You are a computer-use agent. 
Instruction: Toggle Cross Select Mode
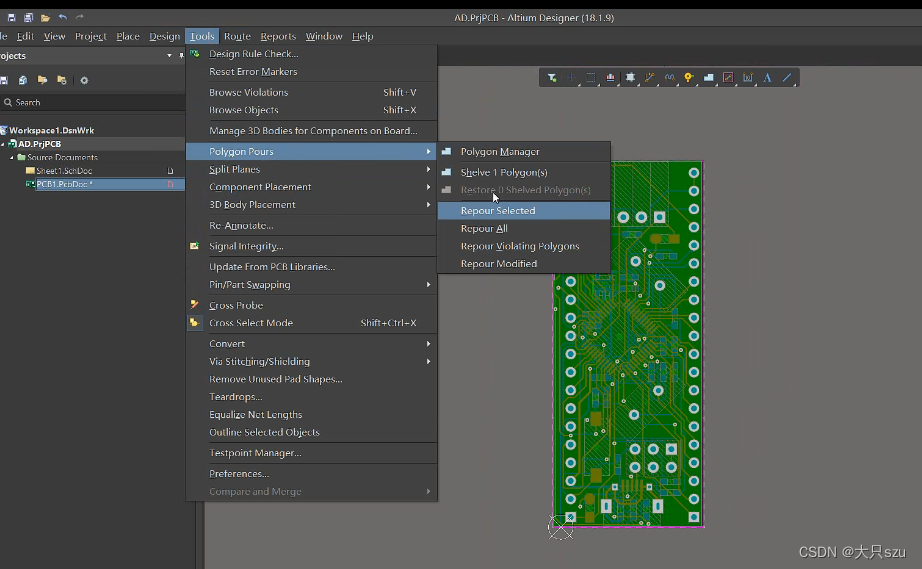tap(251, 323)
